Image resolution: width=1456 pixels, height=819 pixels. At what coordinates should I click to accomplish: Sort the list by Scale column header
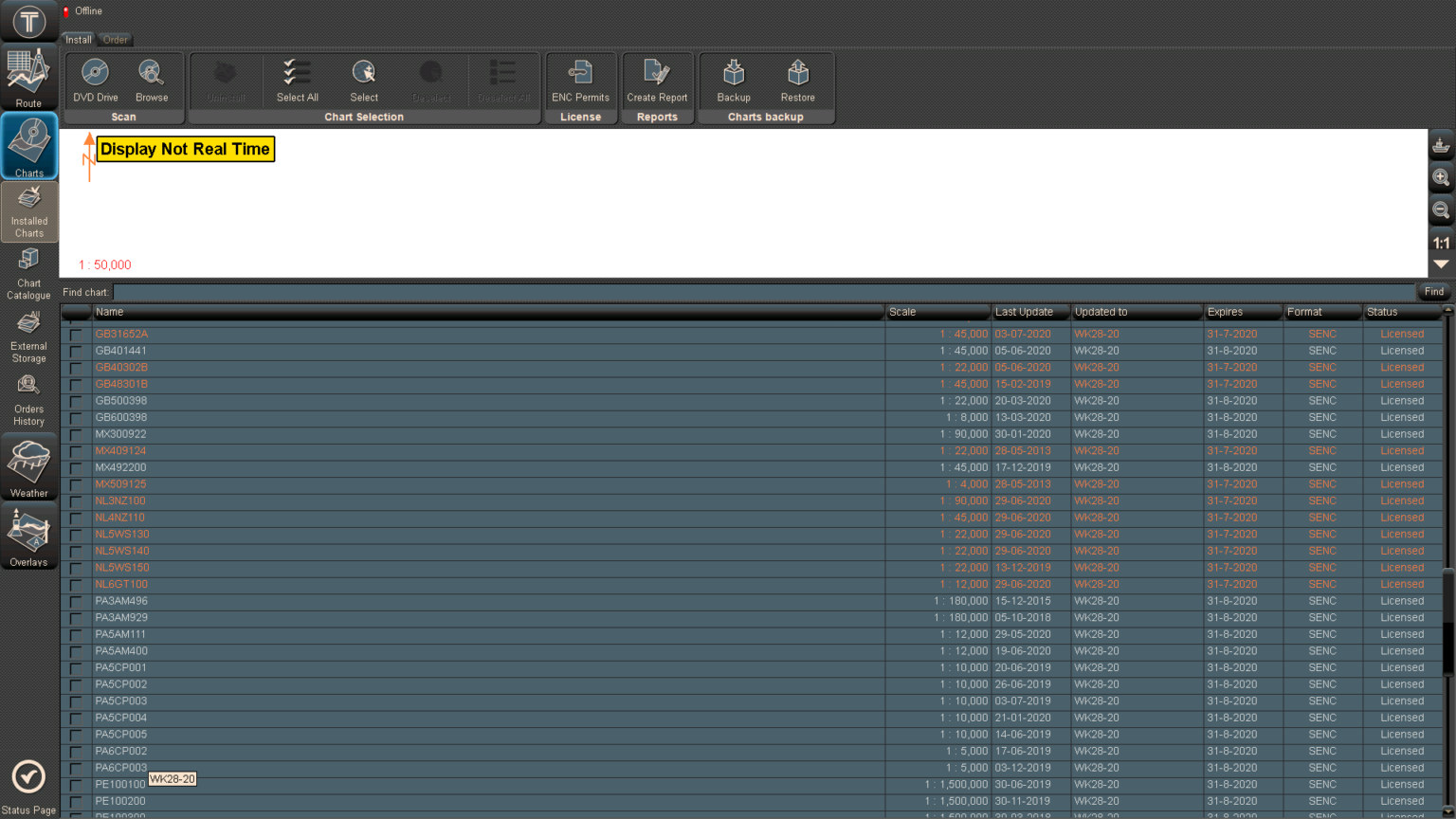(x=937, y=312)
